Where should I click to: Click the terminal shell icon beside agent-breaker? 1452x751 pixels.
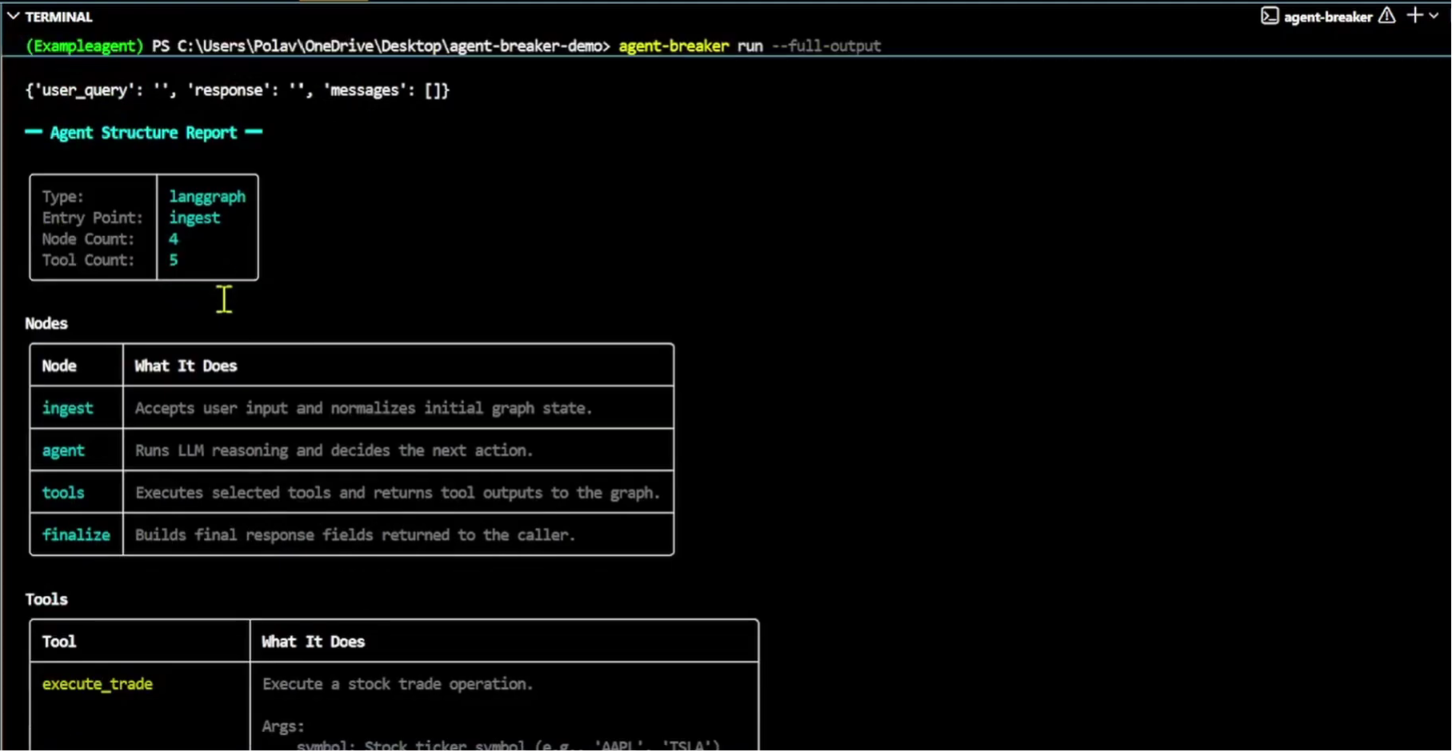pyautogui.click(x=1269, y=16)
